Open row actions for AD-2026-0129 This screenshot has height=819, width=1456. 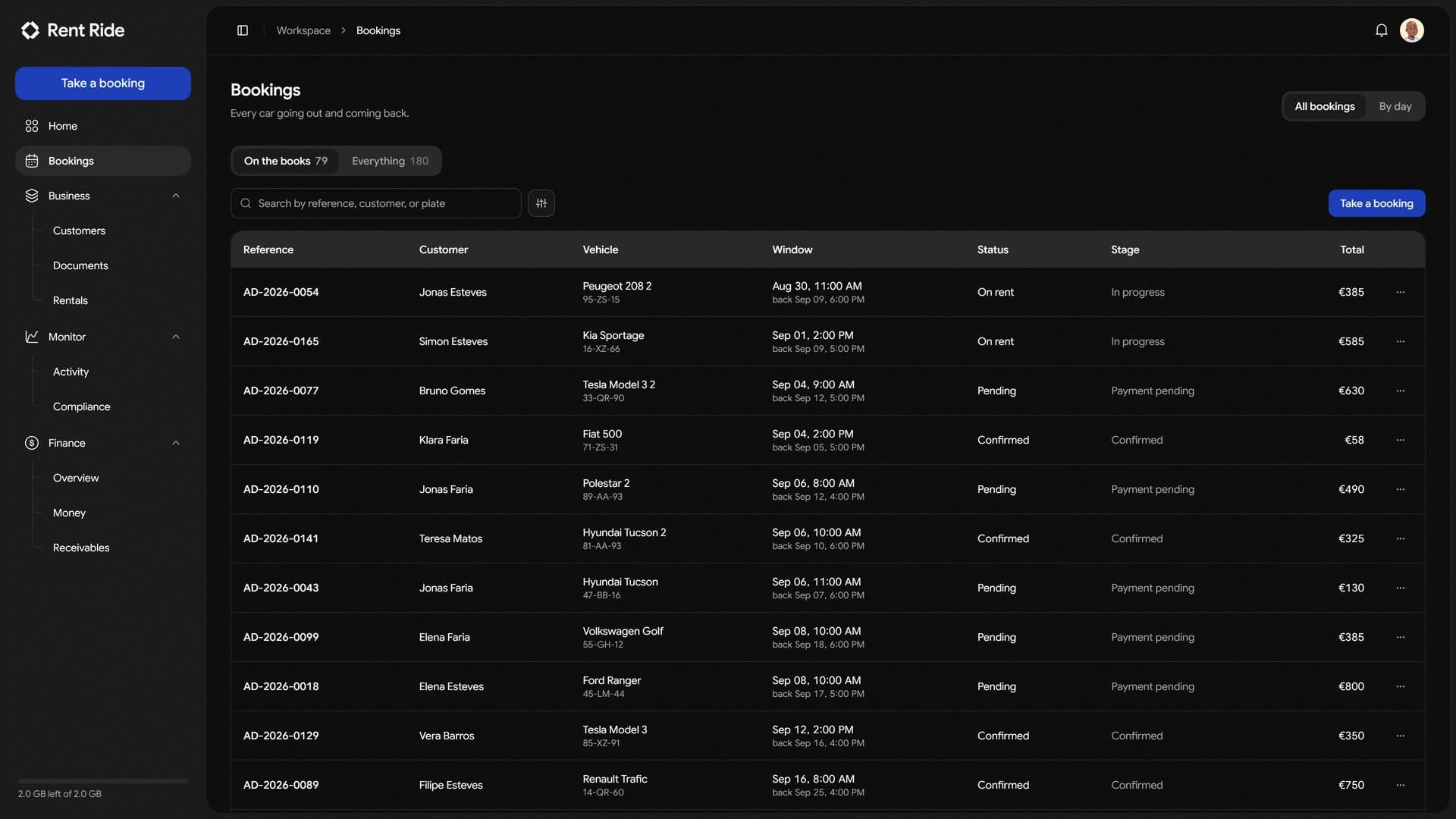point(1400,736)
